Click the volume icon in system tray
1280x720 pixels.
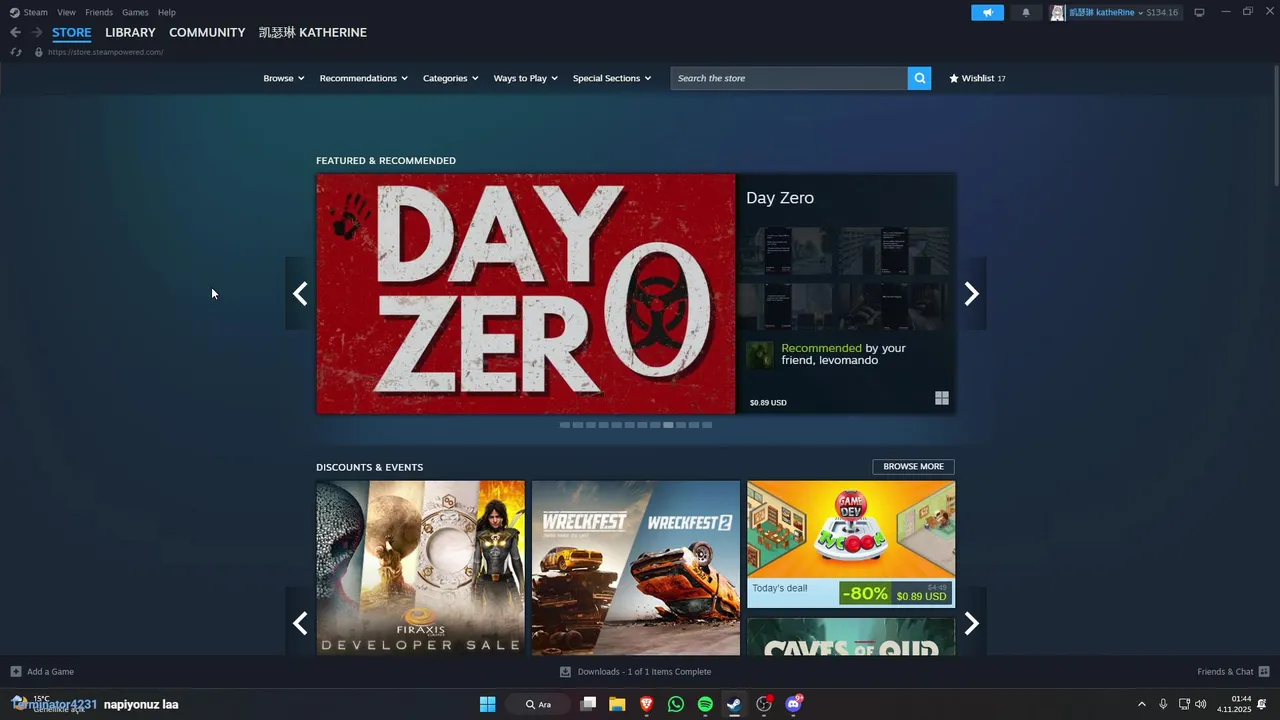(x=1200, y=704)
